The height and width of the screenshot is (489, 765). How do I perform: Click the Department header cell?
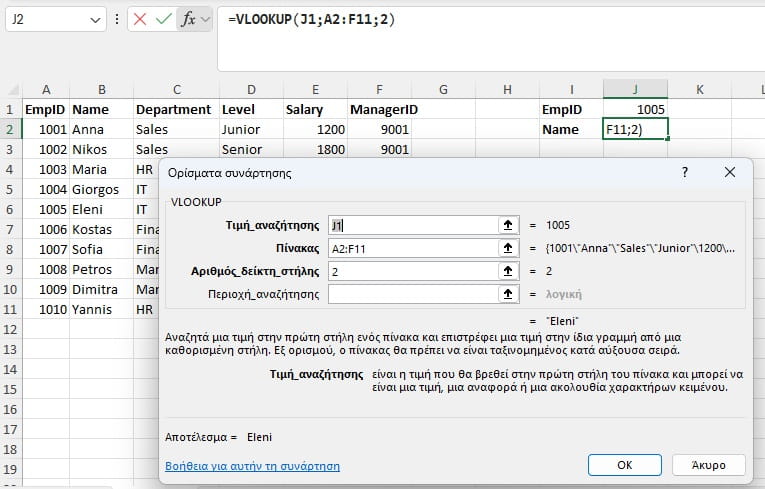(177, 109)
